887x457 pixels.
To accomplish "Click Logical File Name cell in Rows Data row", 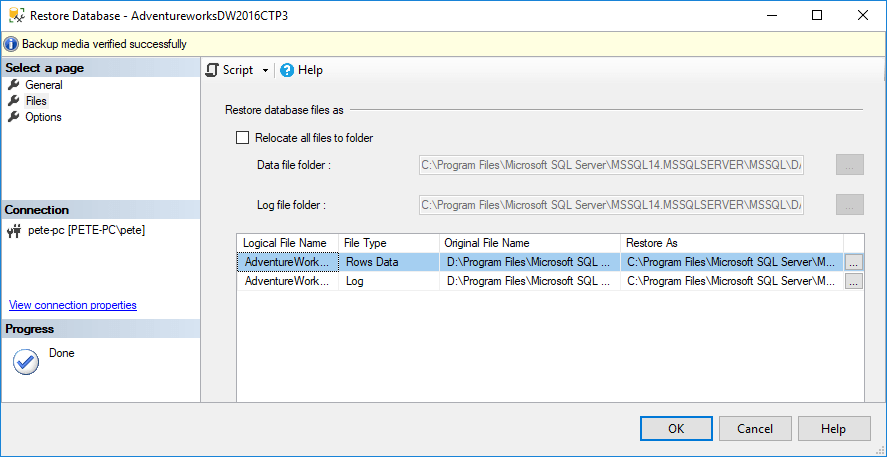I will pos(287,262).
